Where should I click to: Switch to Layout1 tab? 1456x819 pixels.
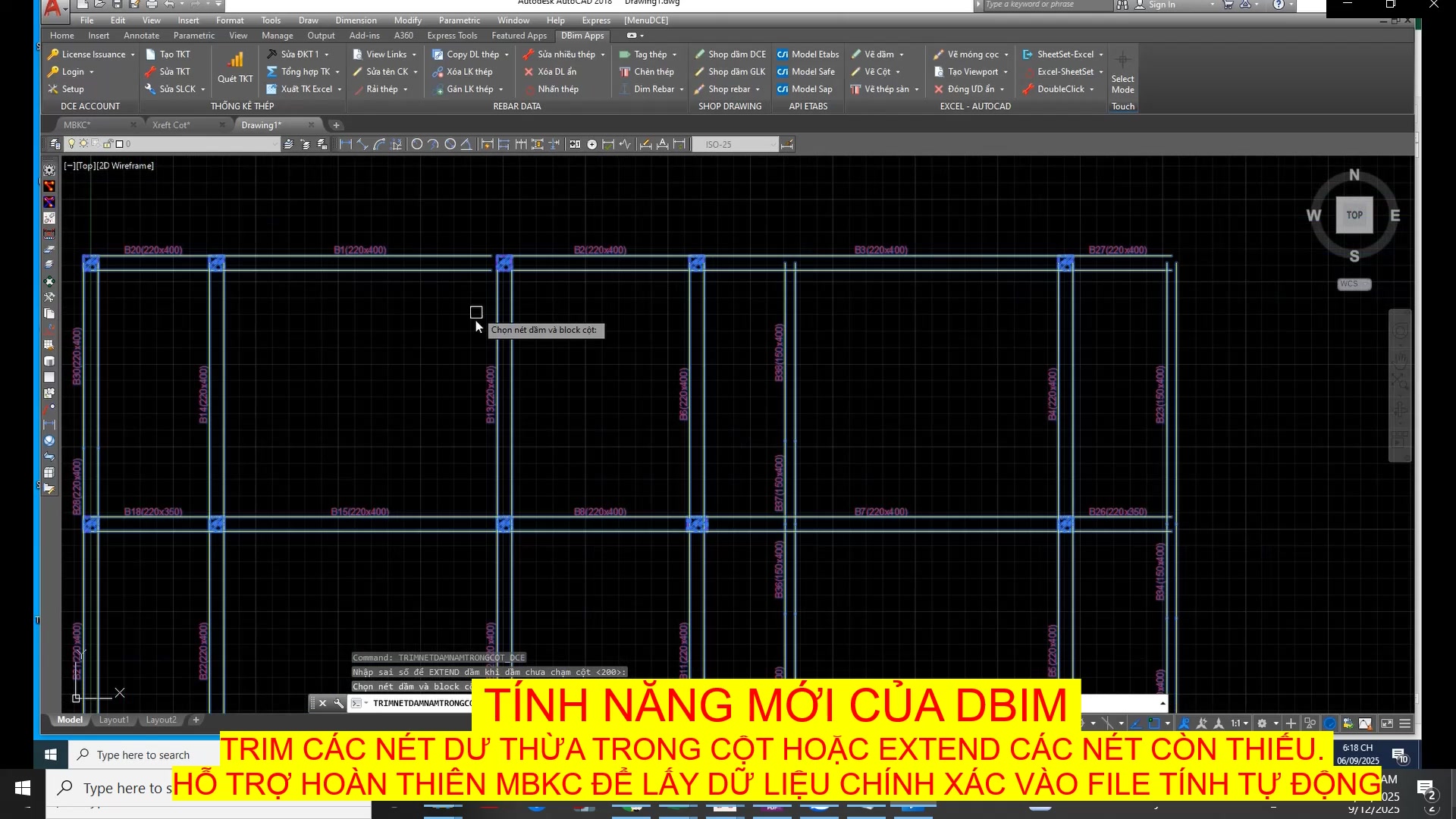coord(114,720)
